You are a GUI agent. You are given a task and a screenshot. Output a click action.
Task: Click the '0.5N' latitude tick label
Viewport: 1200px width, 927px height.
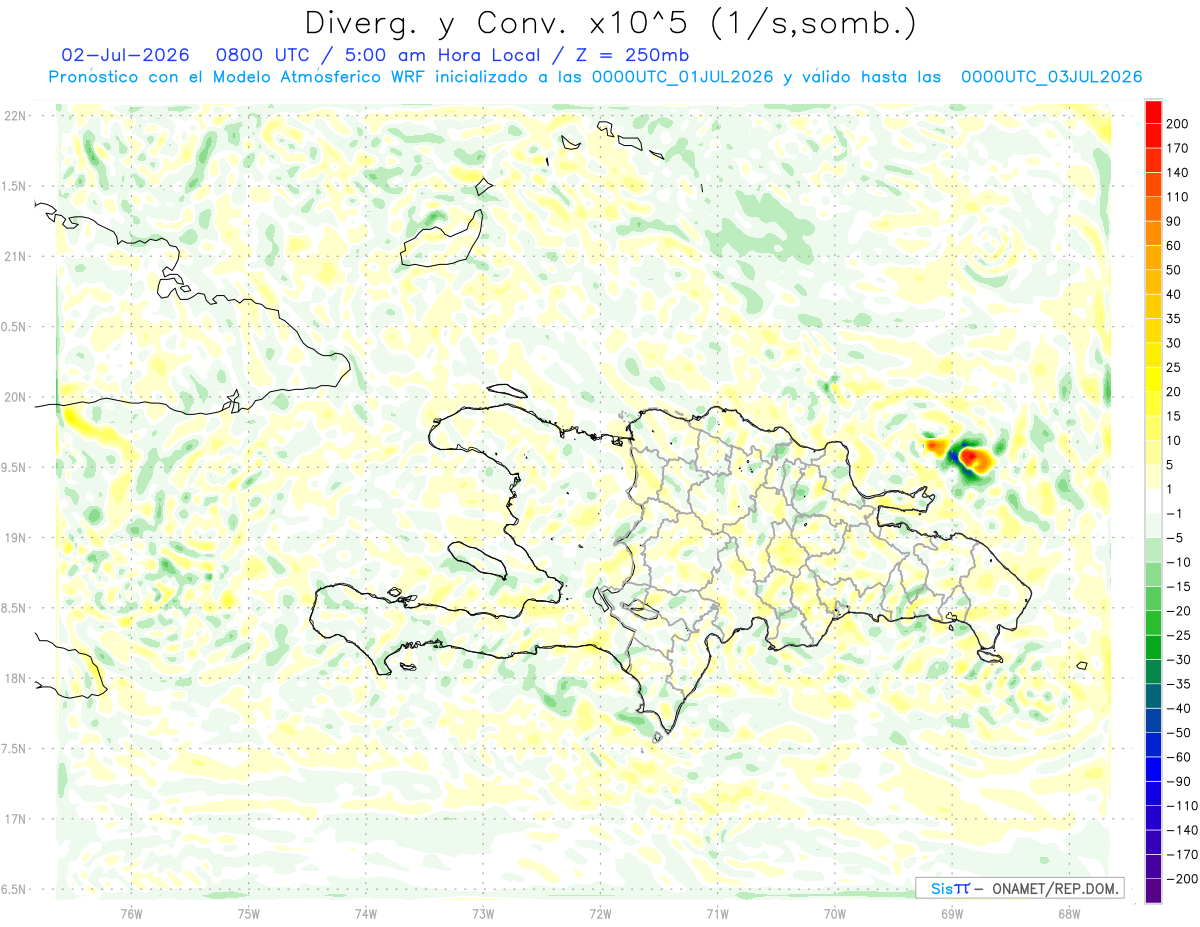(x=14, y=327)
